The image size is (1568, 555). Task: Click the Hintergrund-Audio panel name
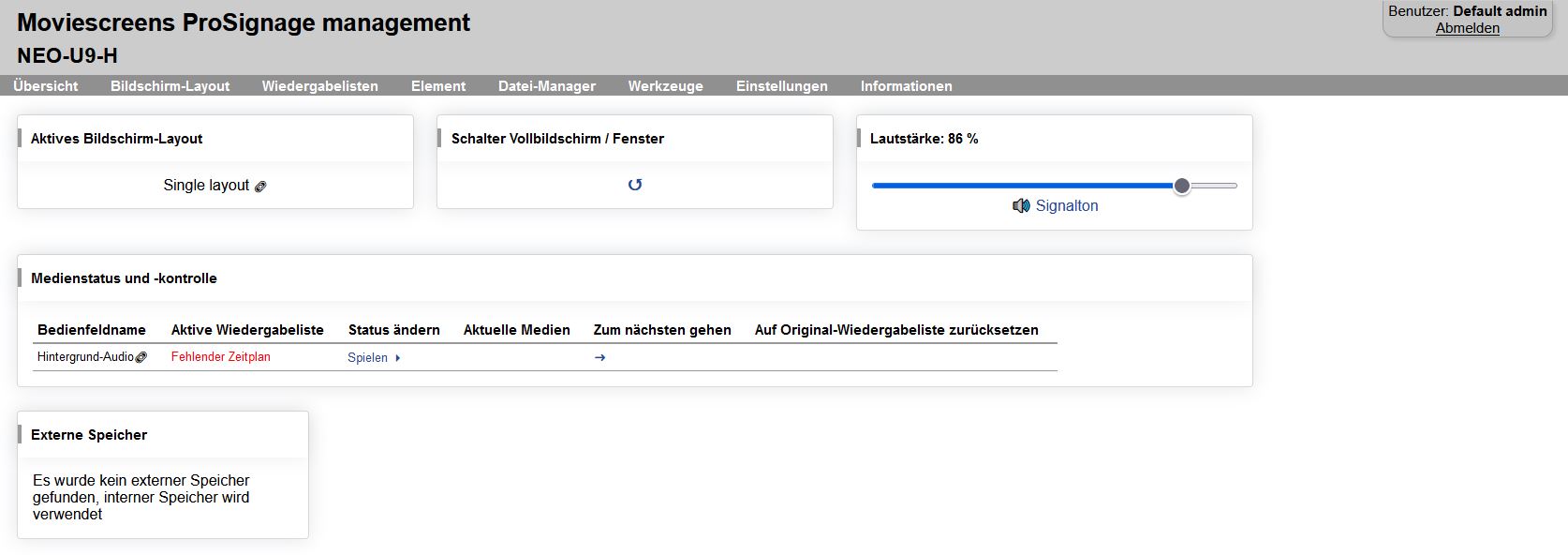pos(85,356)
